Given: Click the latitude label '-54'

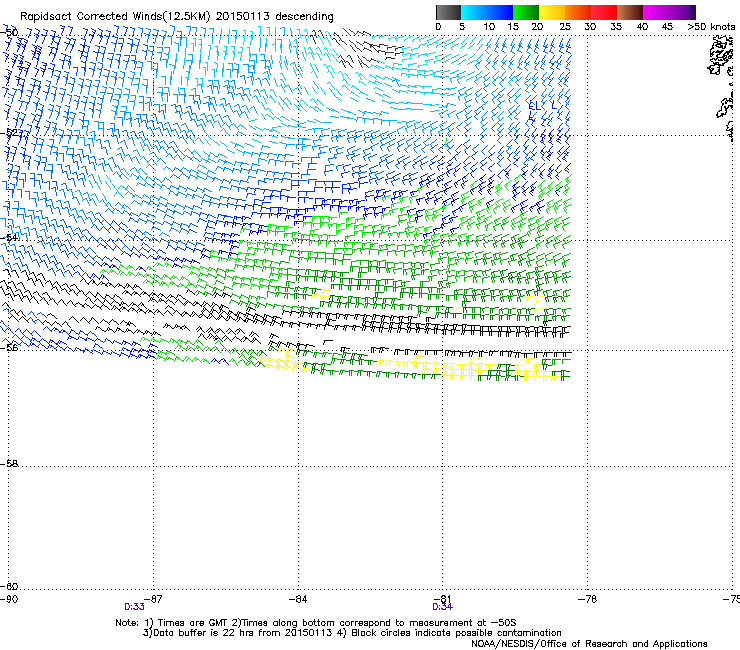Looking at the screenshot, I should [x=9, y=237].
